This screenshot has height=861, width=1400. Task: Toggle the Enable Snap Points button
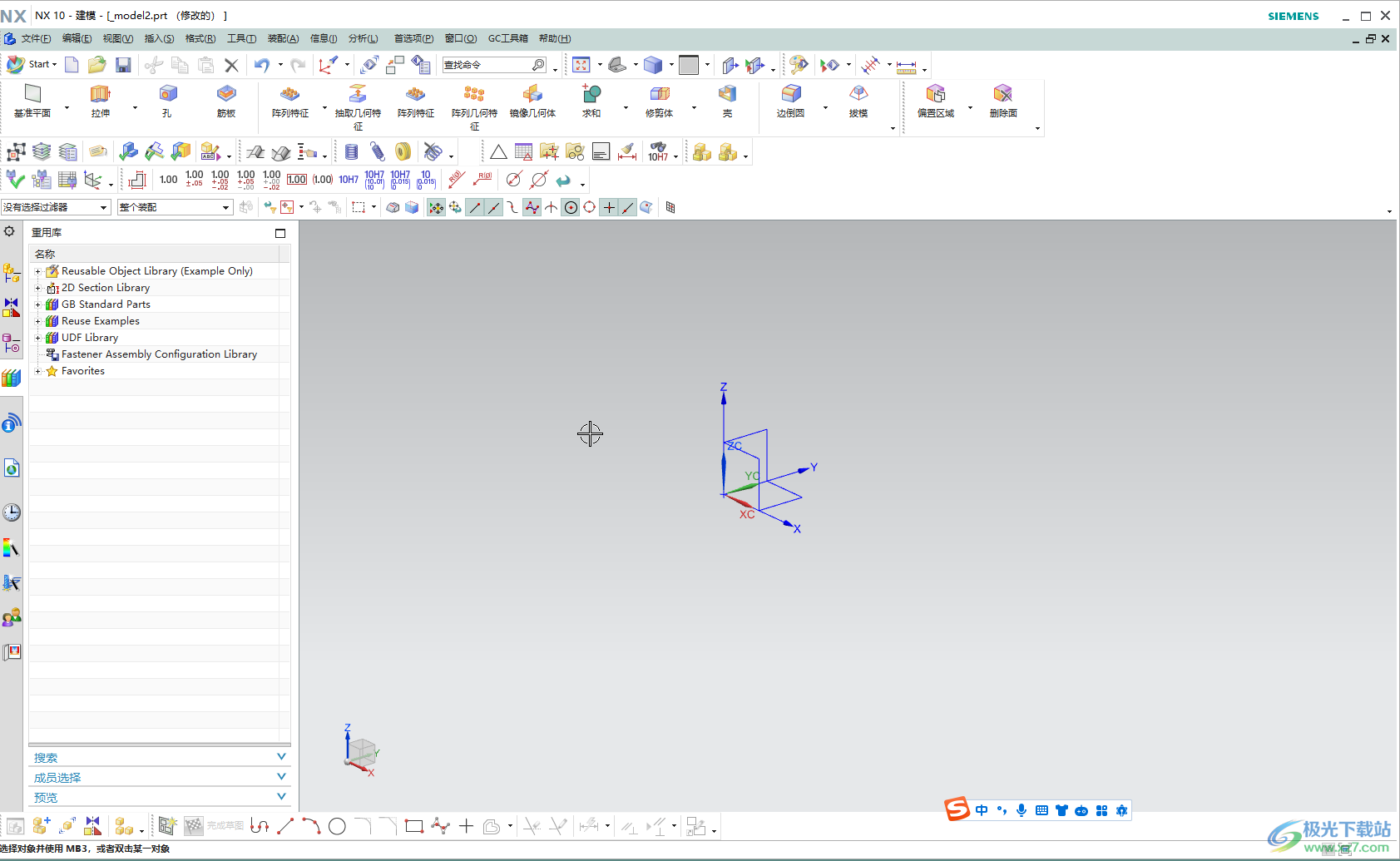pos(436,207)
